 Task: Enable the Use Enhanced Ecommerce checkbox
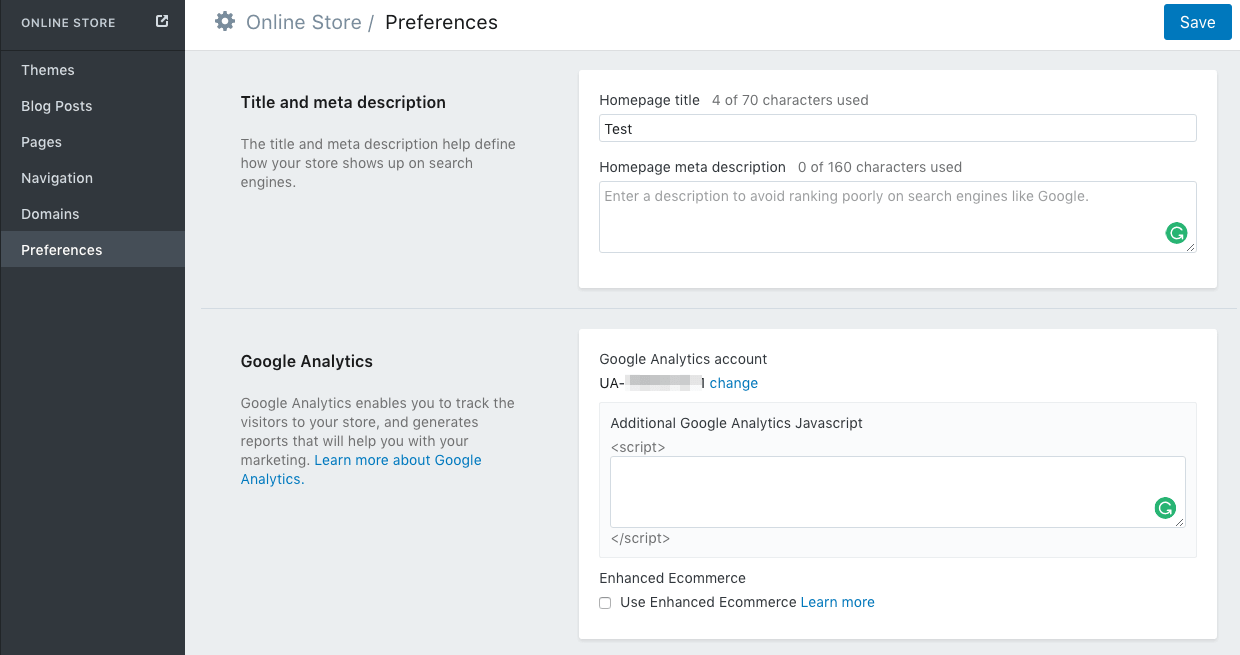(605, 602)
